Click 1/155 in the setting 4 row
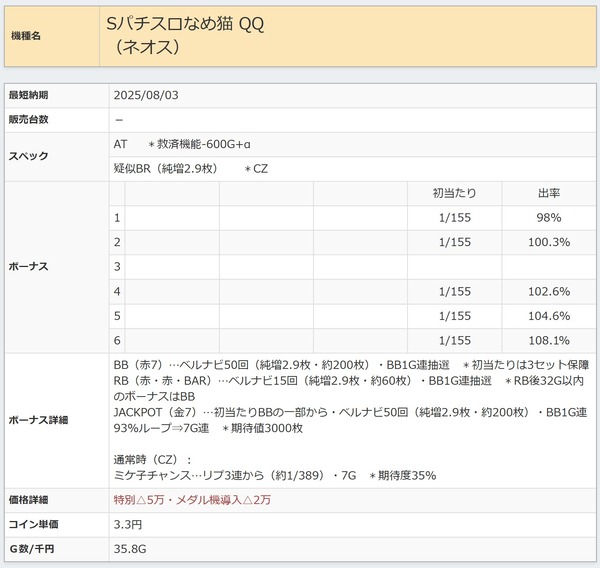The image size is (600, 568). 455,292
